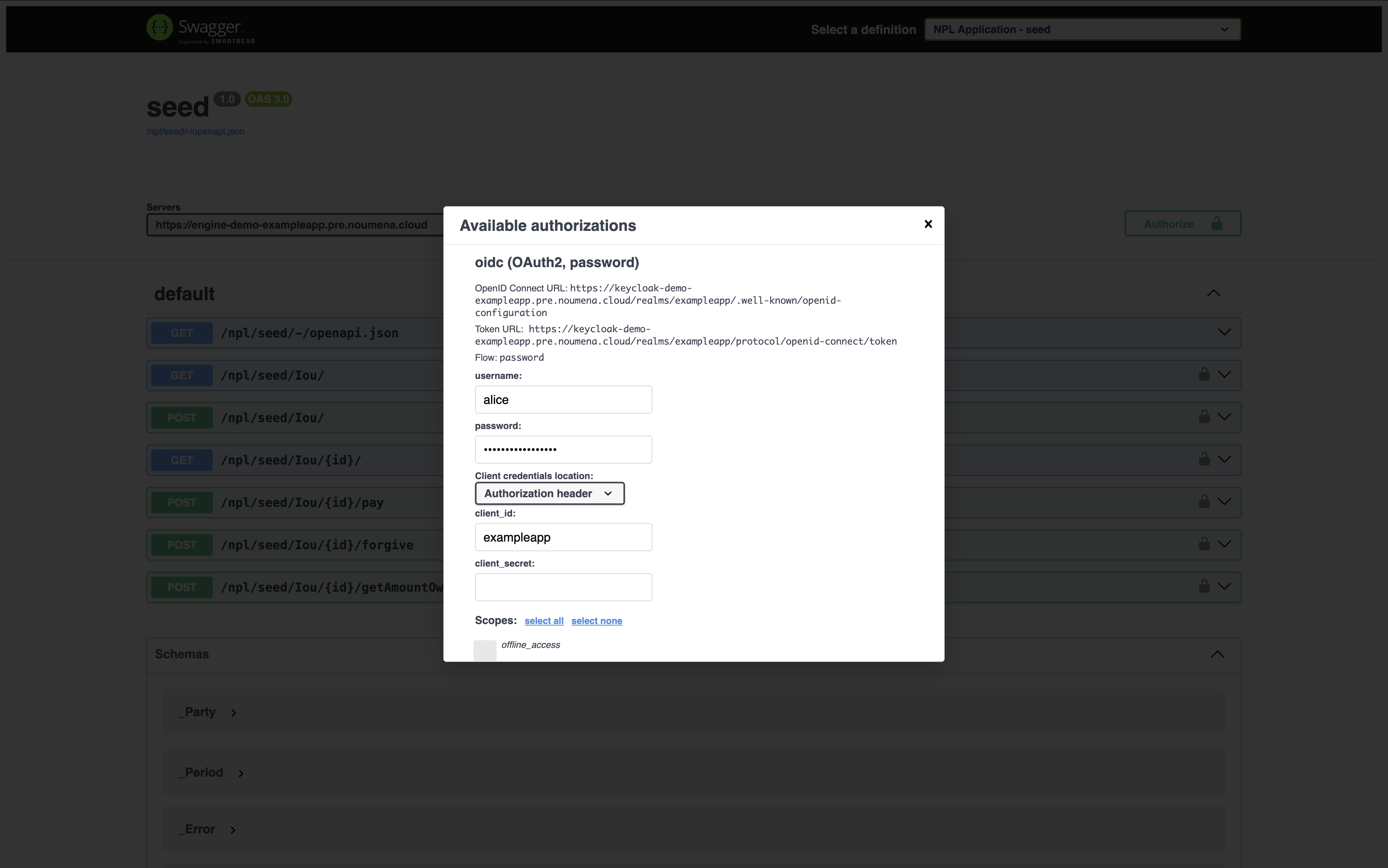Image resolution: width=1388 pixels, height=868 pixels.
Task: Click lock icon on GET /npl/seed/Iou/ row
Action: [x=1204, y=375]
